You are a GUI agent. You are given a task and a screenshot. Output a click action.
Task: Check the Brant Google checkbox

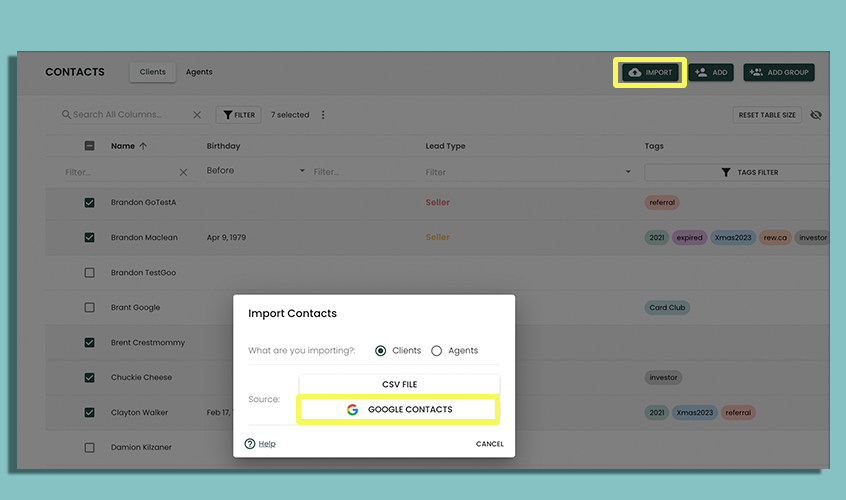tap(90, 308)
